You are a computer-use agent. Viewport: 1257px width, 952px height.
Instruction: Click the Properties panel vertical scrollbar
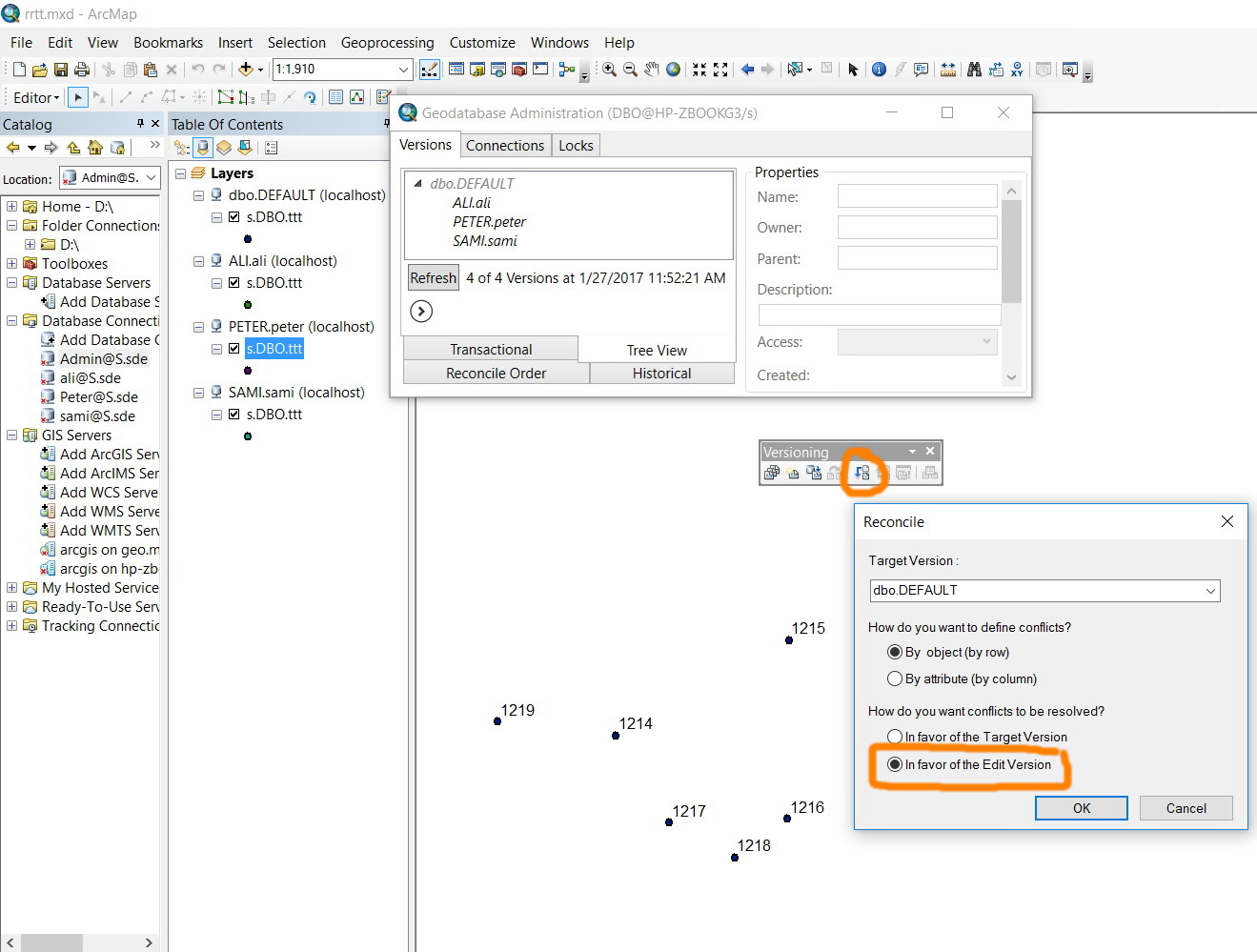tap(1011, 283)
